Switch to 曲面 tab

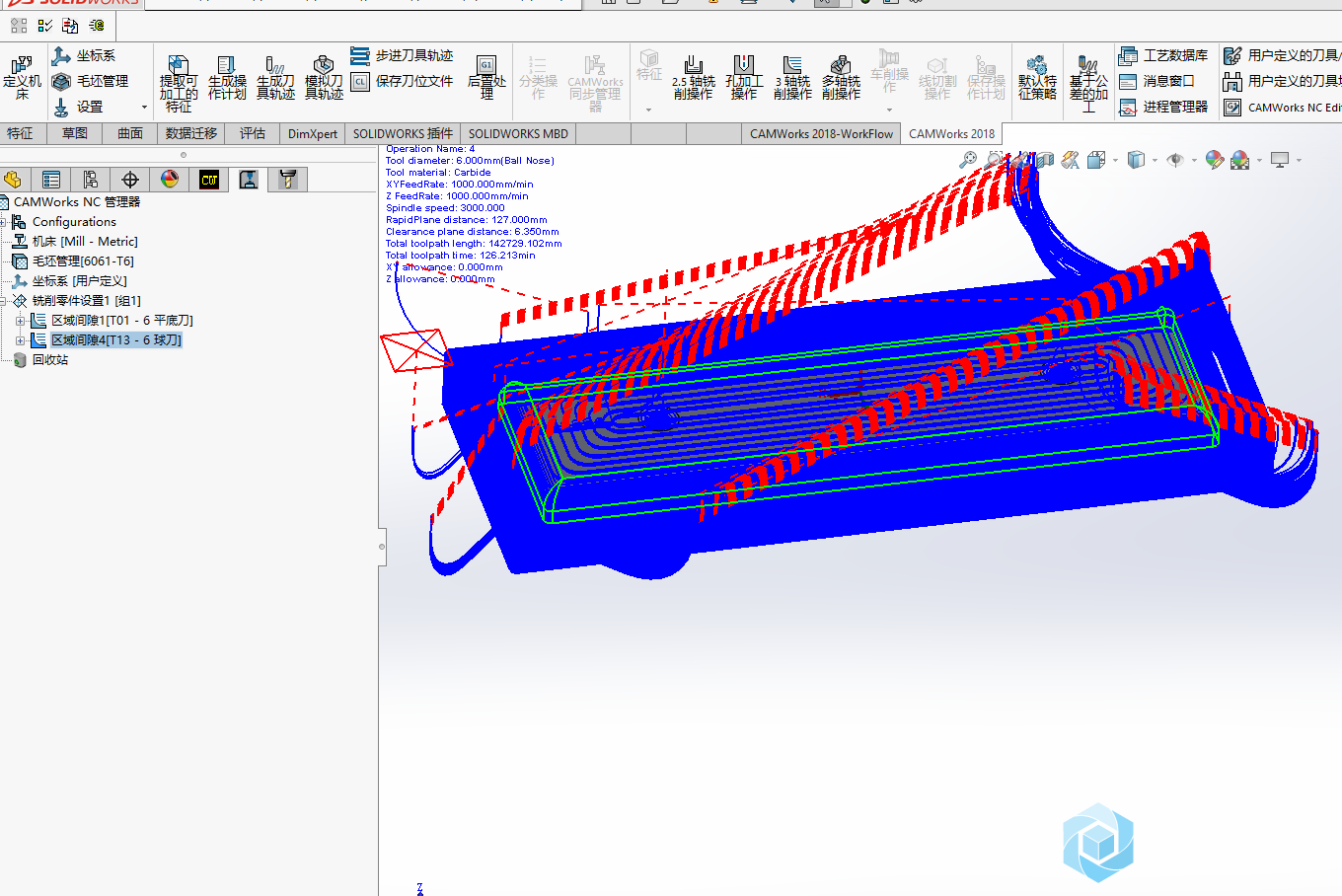coord(130,133)
